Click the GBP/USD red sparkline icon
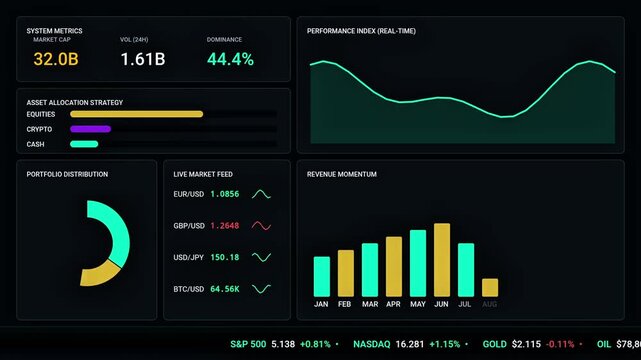641x360 pixels. 261,226
